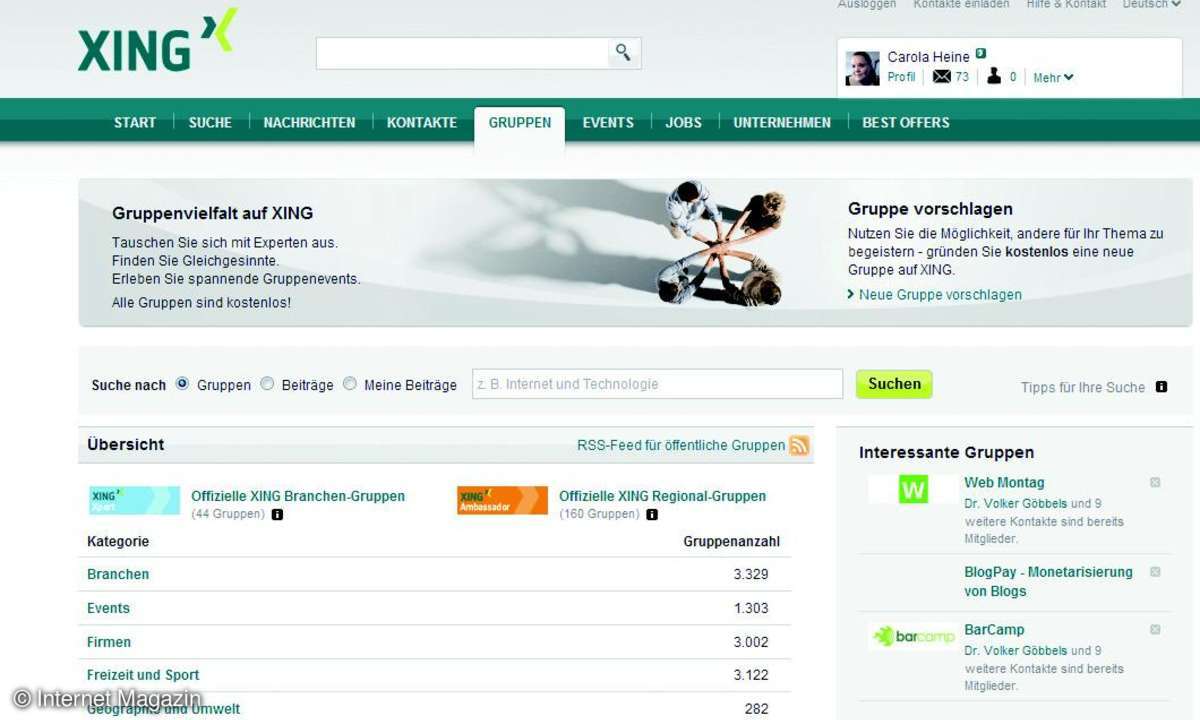This screenshot has height=720, width=1200.
Task: Click the XING Ambassador badge image
Action: point(502,500)
